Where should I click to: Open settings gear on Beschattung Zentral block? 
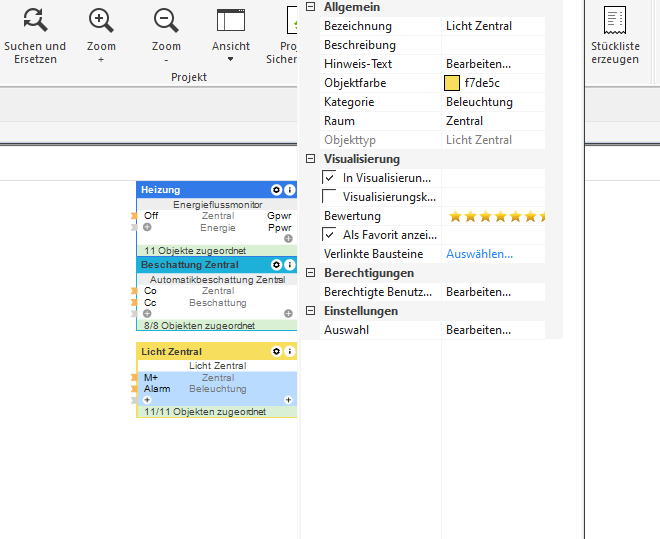[x=277, y=265]
